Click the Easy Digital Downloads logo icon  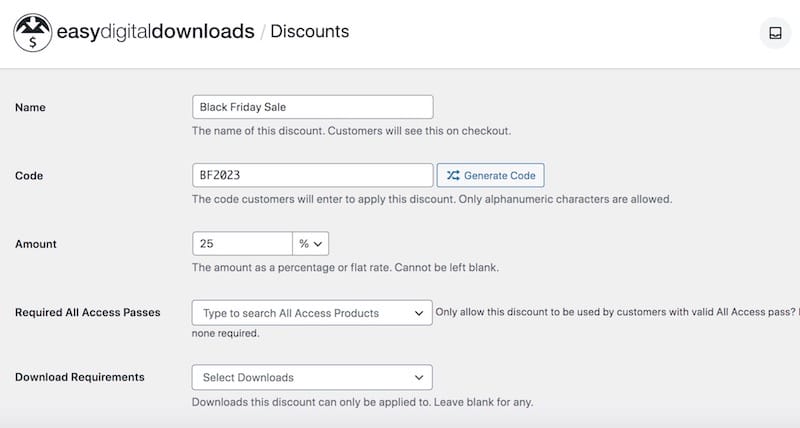(33, 33)
